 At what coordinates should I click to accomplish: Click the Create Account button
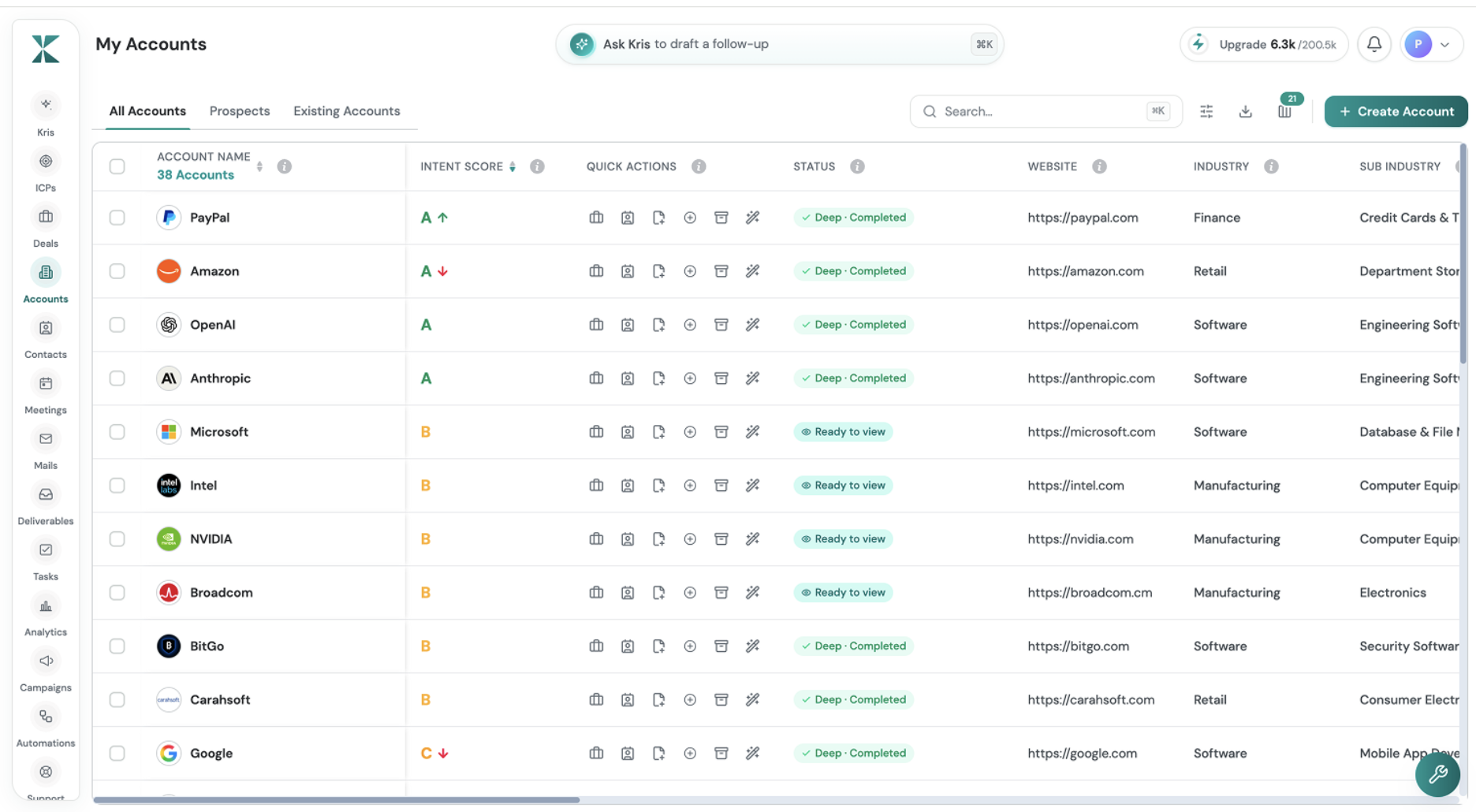click(x=1396, y=111)
